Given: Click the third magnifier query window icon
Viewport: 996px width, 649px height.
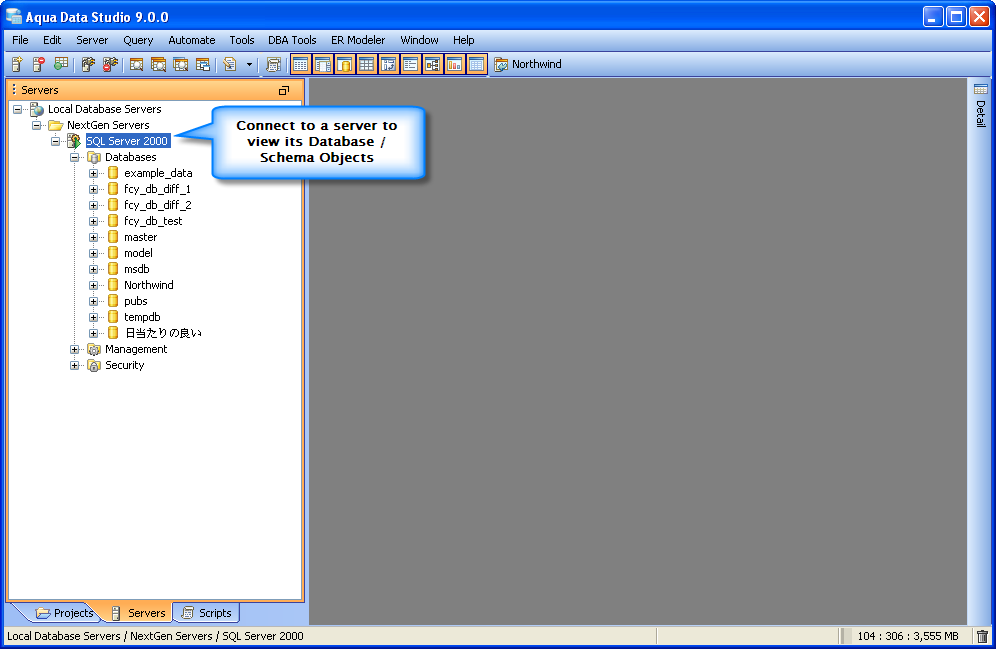Looking at the screenshot, I should 180,64.
